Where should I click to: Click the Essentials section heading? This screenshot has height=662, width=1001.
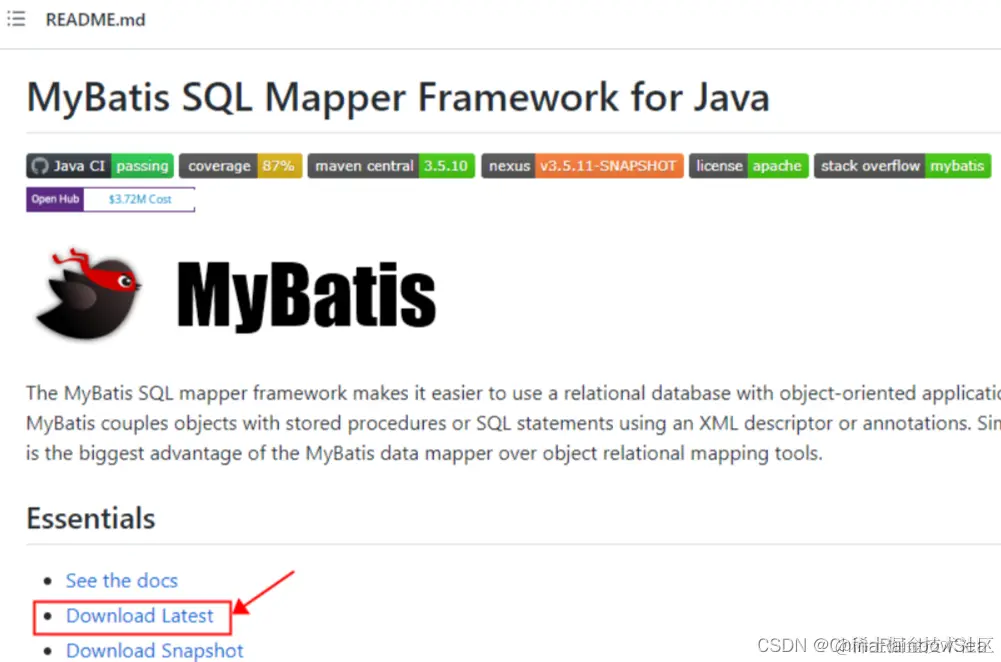tap(91, 518)
